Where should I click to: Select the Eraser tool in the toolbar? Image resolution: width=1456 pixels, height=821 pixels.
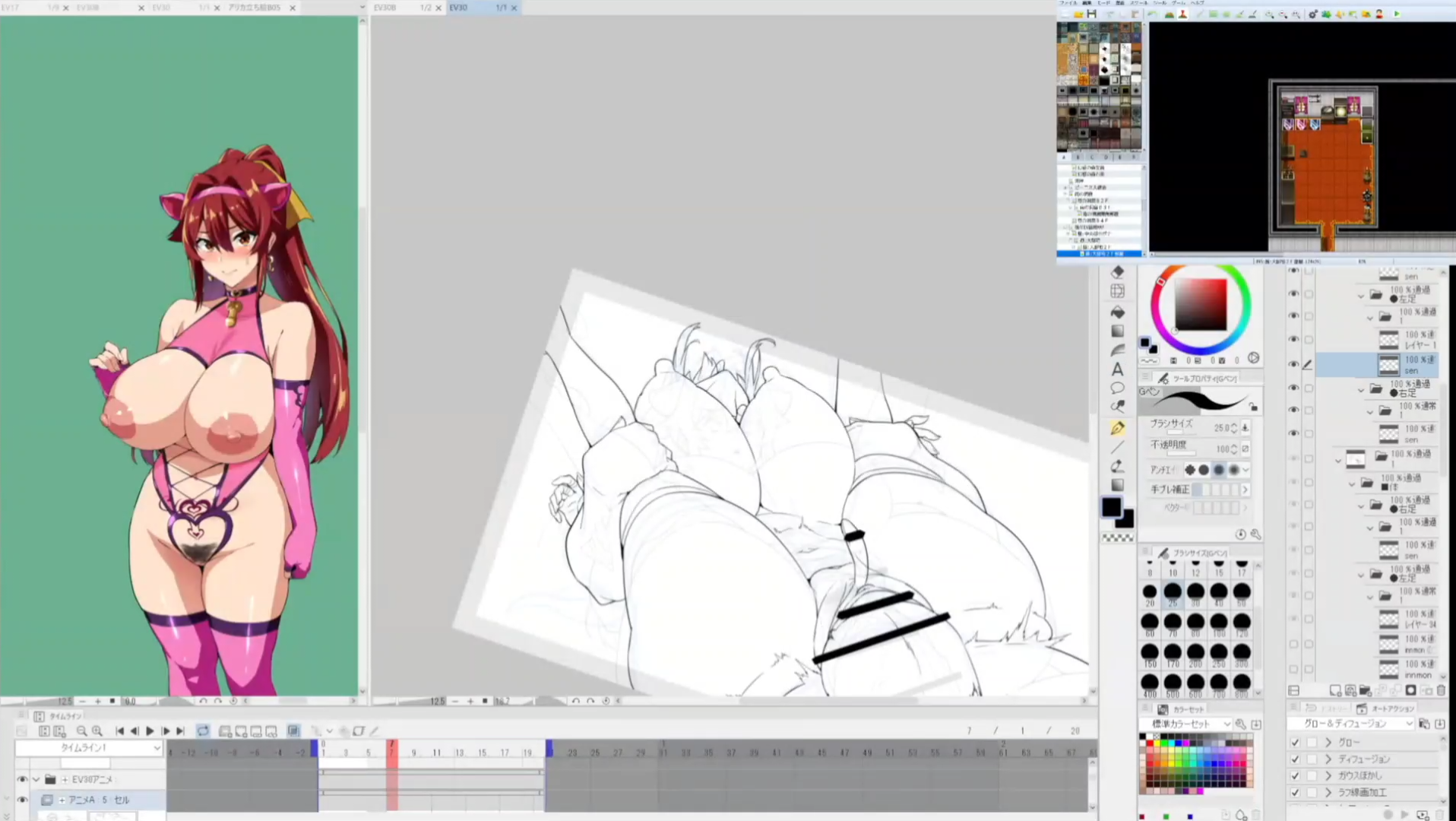(1117, 272)
